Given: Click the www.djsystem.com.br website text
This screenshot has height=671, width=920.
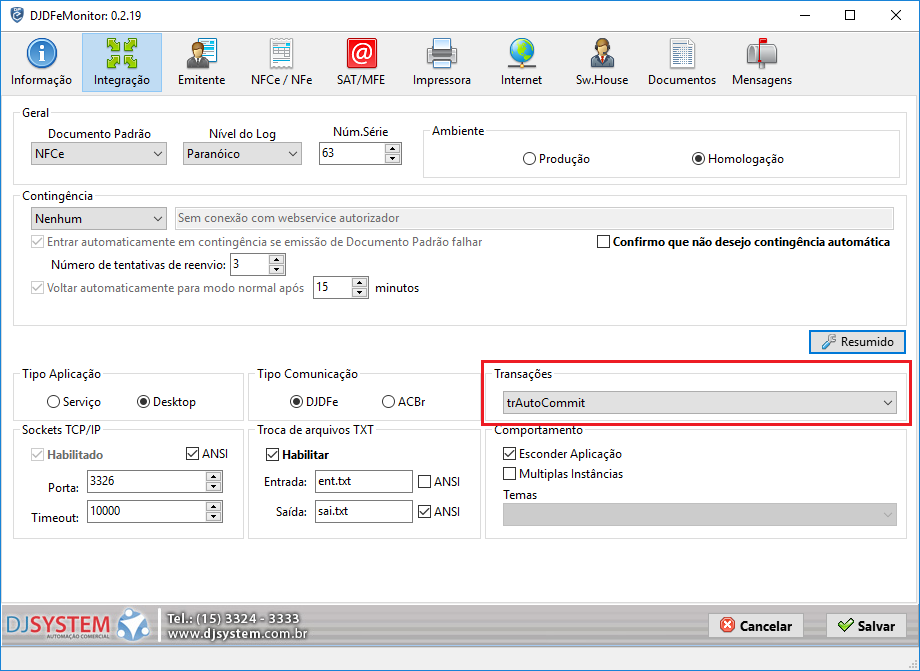Looking at the screenshot, I should pyautogui.click(x=237, y=634).
